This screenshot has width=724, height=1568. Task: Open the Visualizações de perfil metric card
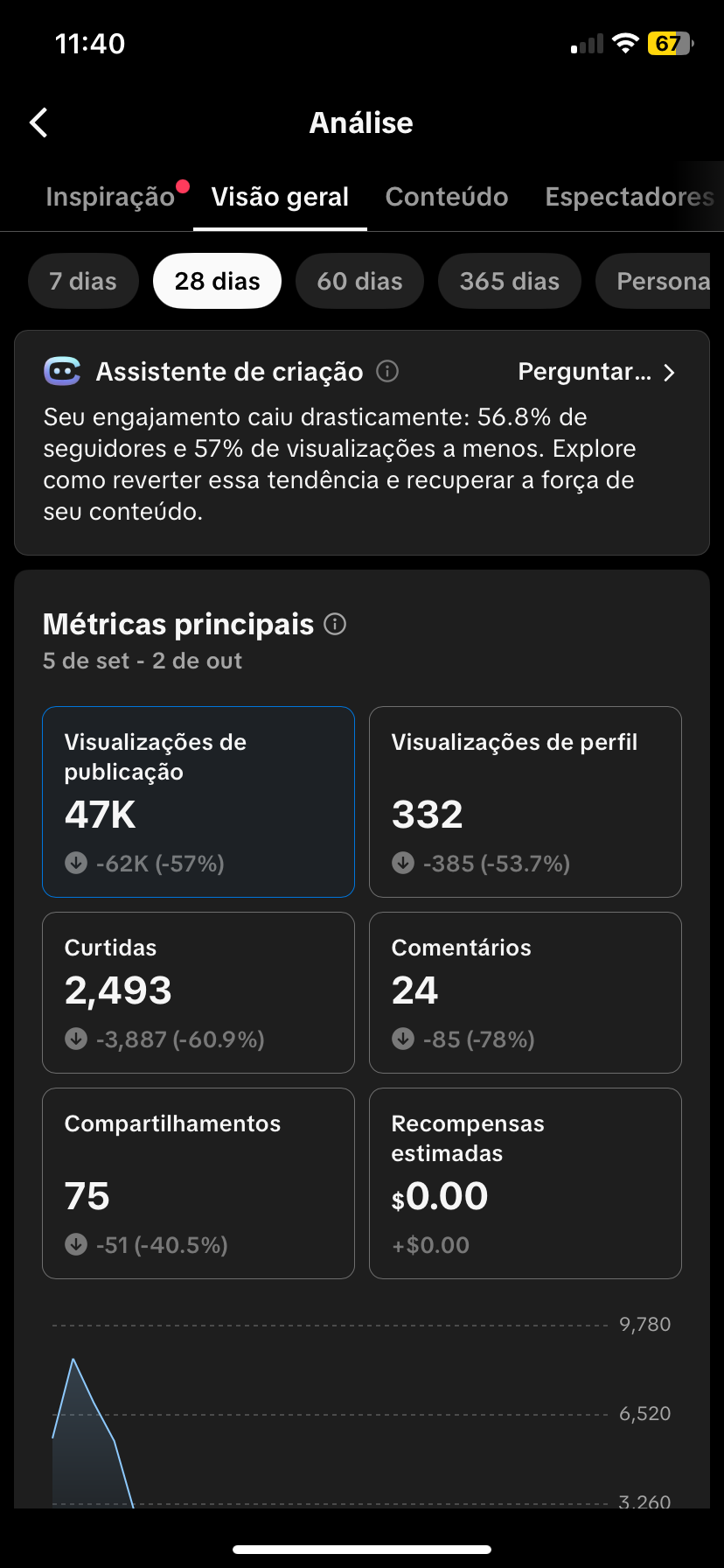click(x=525, y=801)
